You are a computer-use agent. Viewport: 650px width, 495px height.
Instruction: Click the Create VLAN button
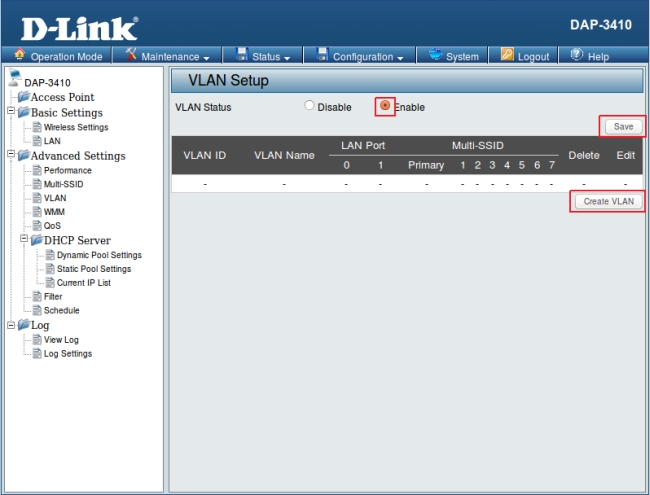608,202
